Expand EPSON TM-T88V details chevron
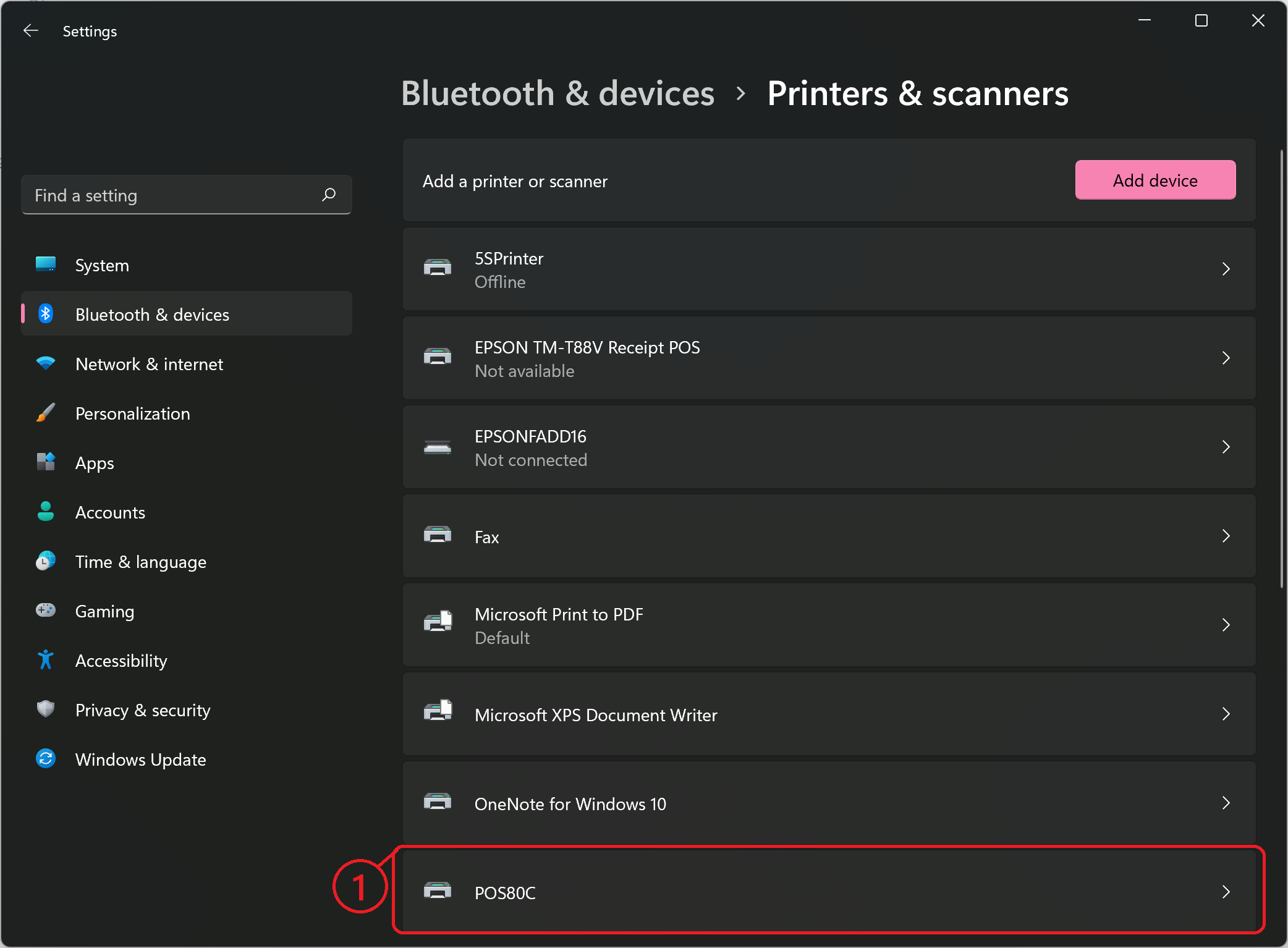Viewport: 1288px width, 948px height. (x=1225, y=358)
